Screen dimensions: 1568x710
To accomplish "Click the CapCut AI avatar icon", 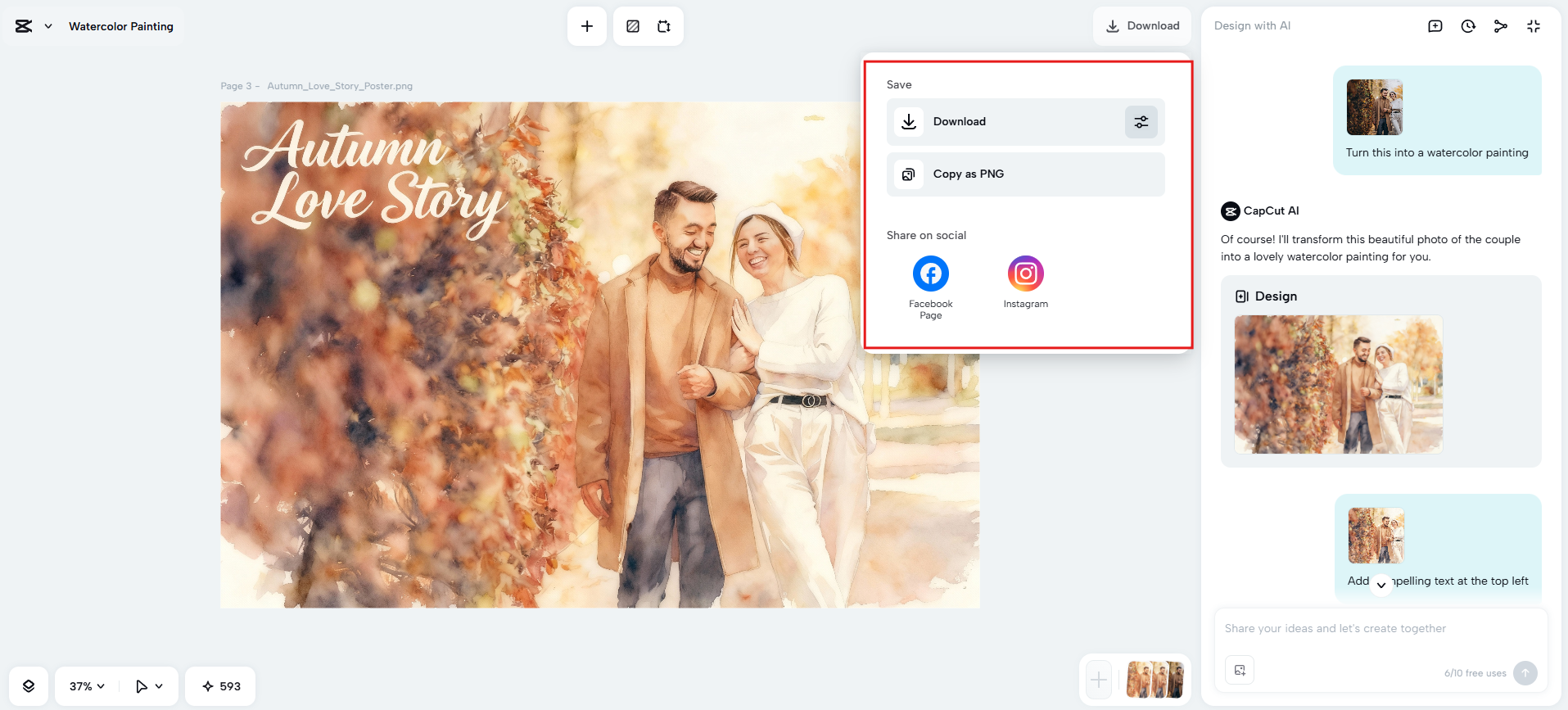I will point(1231,211).
